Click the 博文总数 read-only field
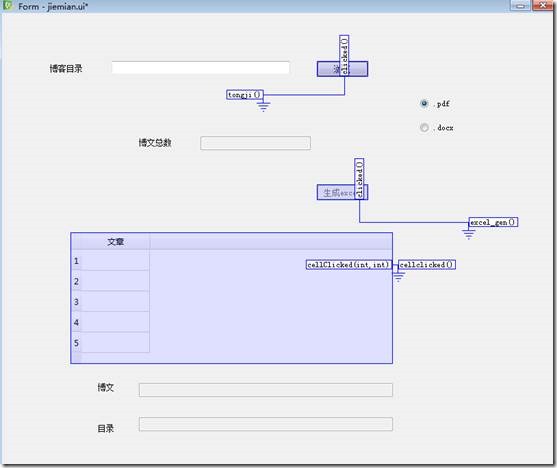This screenshot has width=557, height=468. 255,143
